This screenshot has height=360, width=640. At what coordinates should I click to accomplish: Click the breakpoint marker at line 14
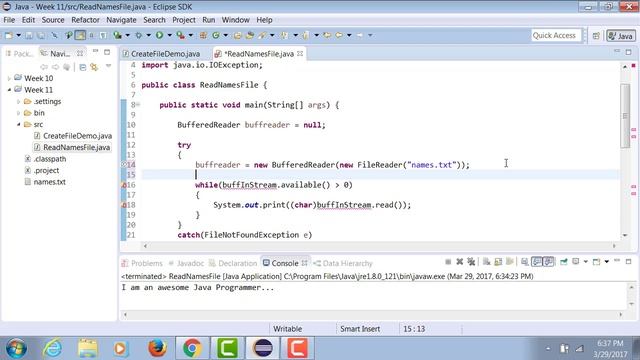124,165
